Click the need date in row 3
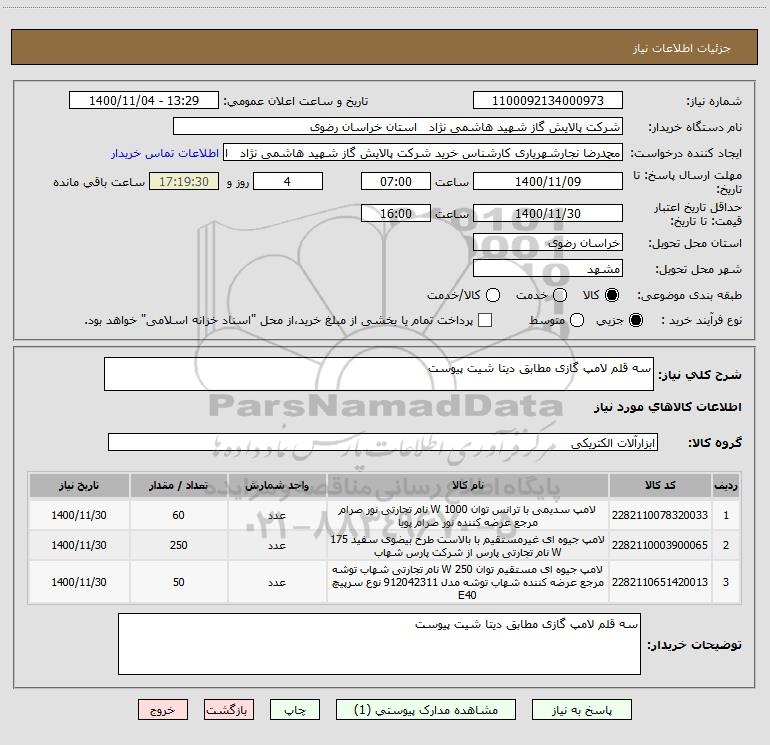The height and width of the screenshot is (745, 770). [x=79, y=582]
